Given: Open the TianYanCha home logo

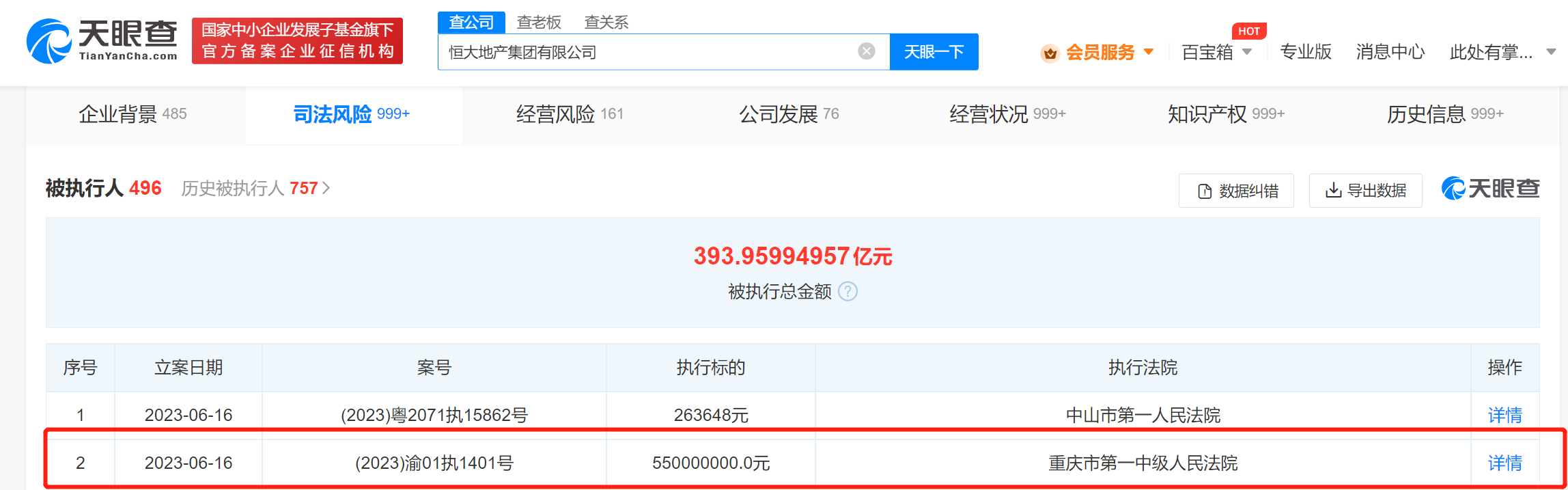Looking at the screenshot, I should (x=102, y=41).
